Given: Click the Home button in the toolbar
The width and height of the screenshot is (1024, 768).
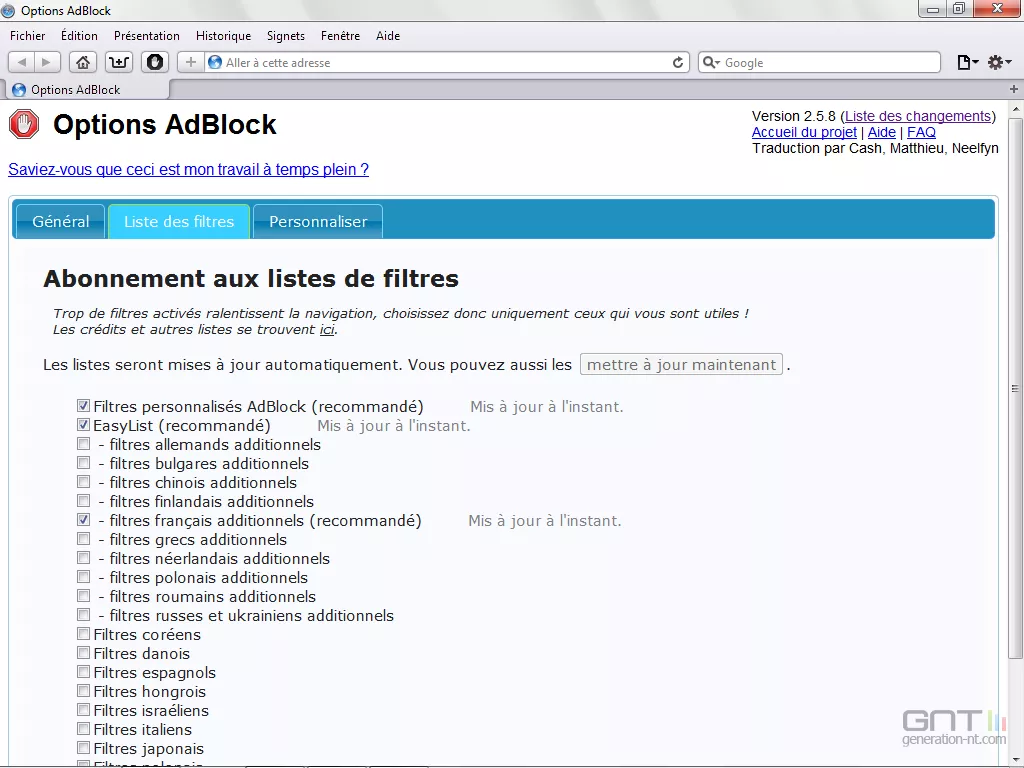Looking at the screenshot, I should click(x=83, y=62).
